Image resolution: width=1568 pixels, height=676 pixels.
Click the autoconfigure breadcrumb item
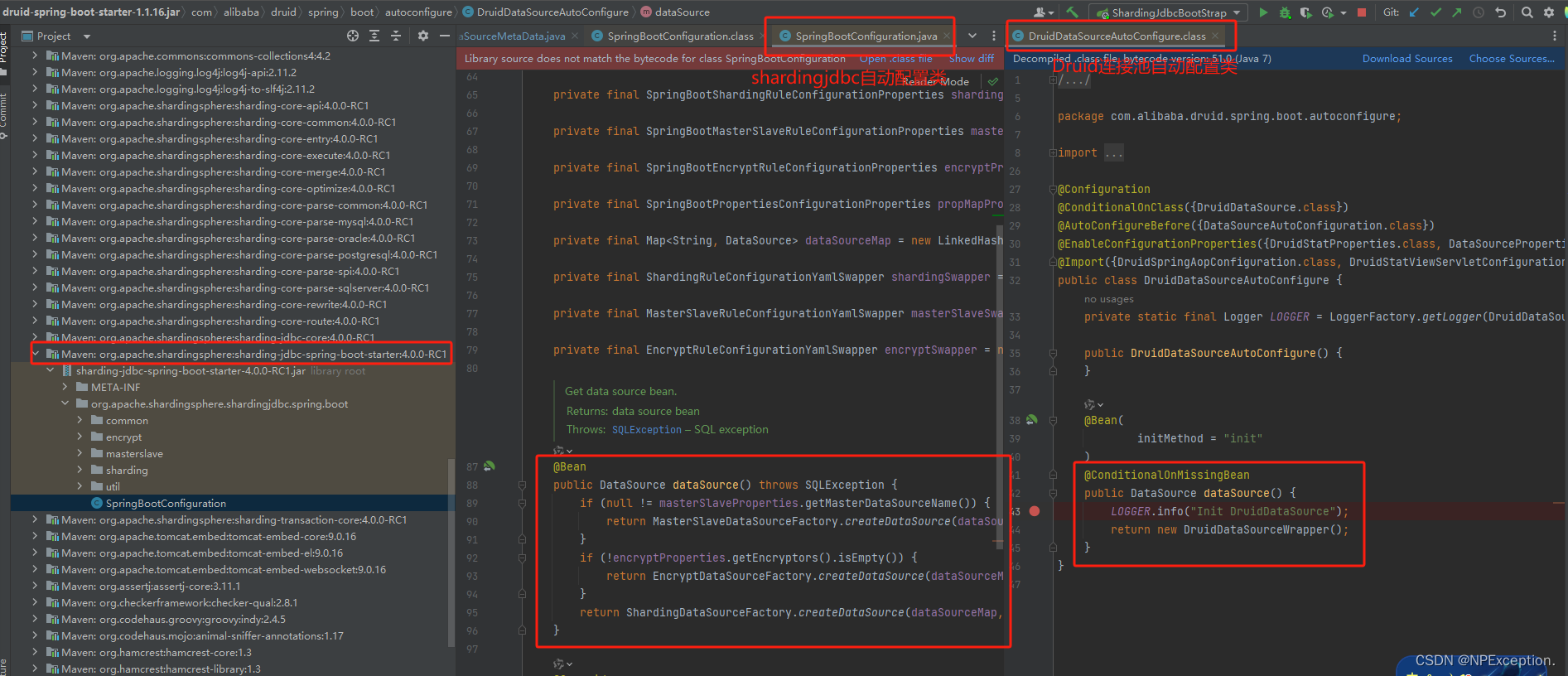418,12
